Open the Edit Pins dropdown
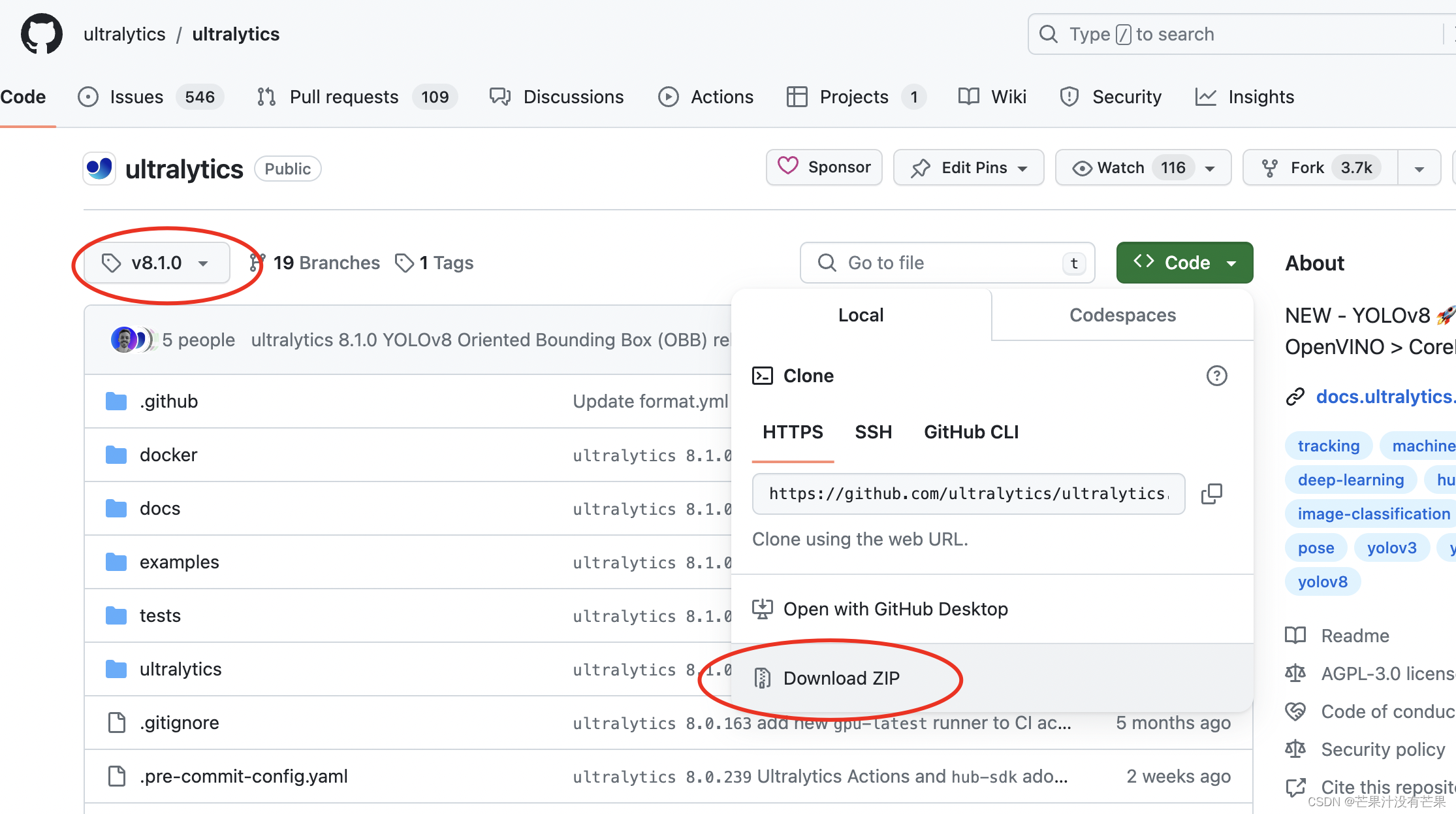The height and width of the screenshot is (814, 1456). tap(968, 167)
